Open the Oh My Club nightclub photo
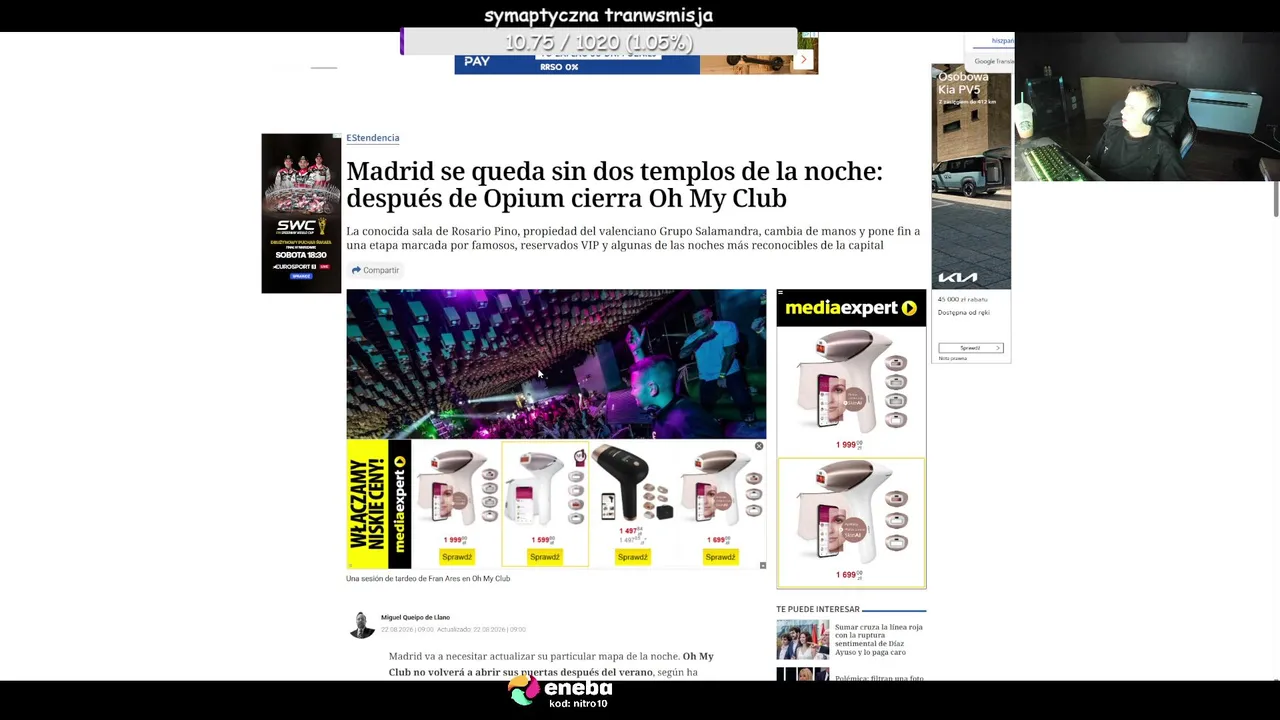The height and width of the screenshot is (720, 1280). 556,364
